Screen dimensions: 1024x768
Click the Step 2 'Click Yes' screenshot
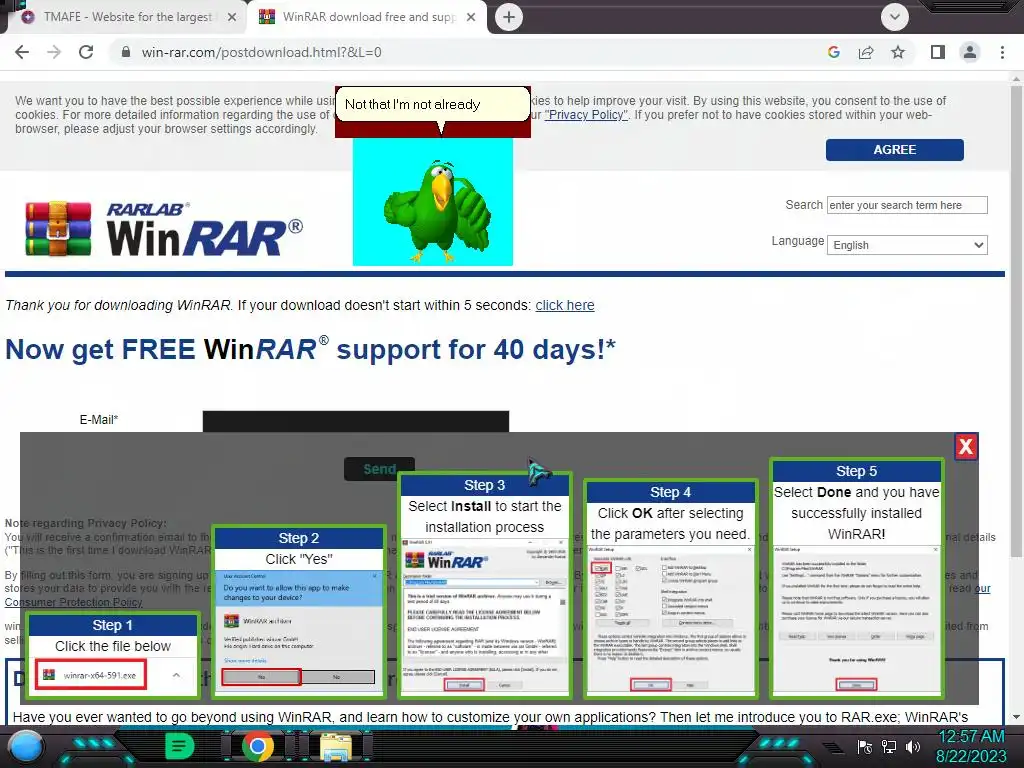pyautogui.click(x=299, y=630)
